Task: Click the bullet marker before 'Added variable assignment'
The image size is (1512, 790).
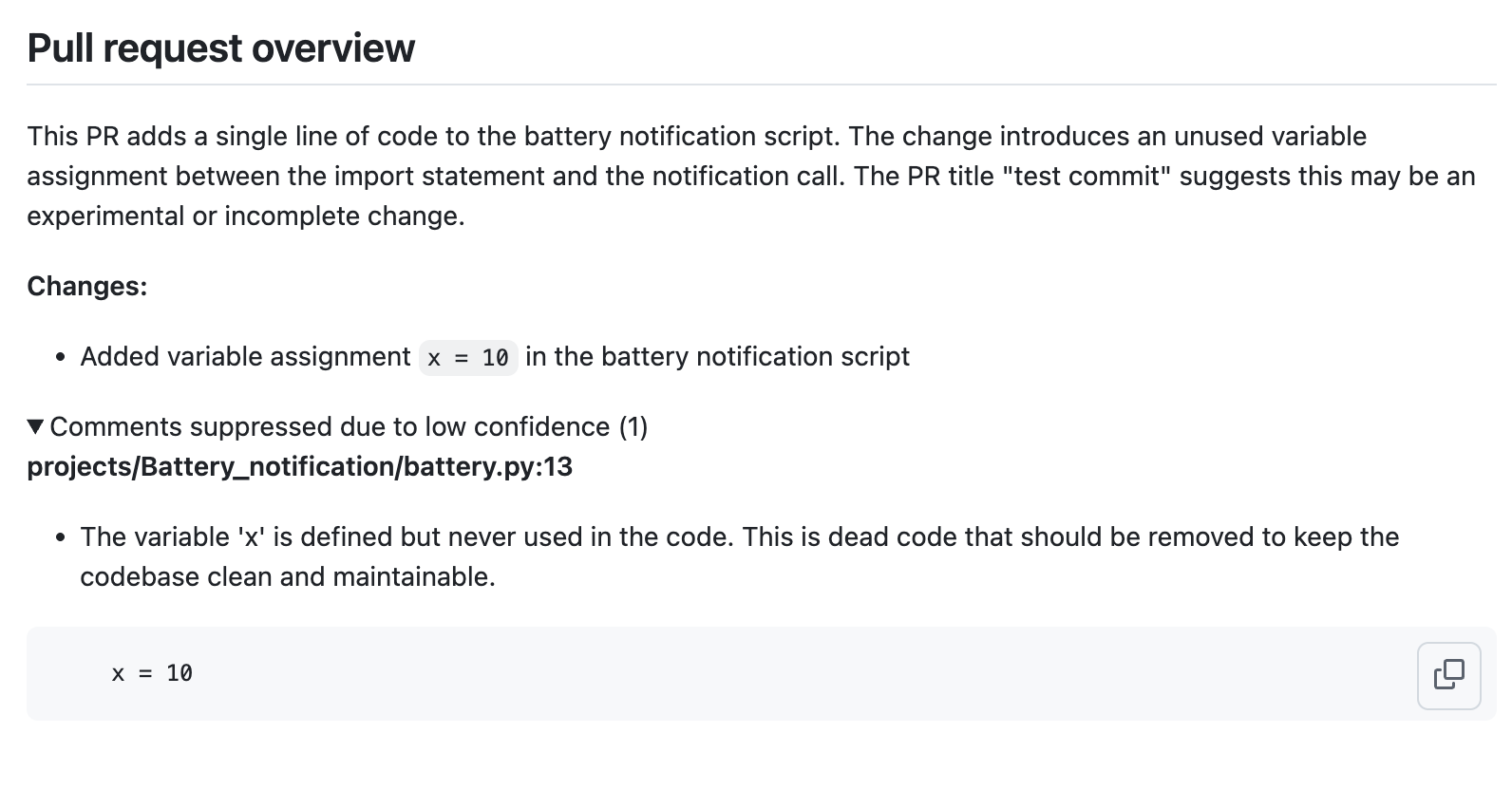Action: coord(61,358)
